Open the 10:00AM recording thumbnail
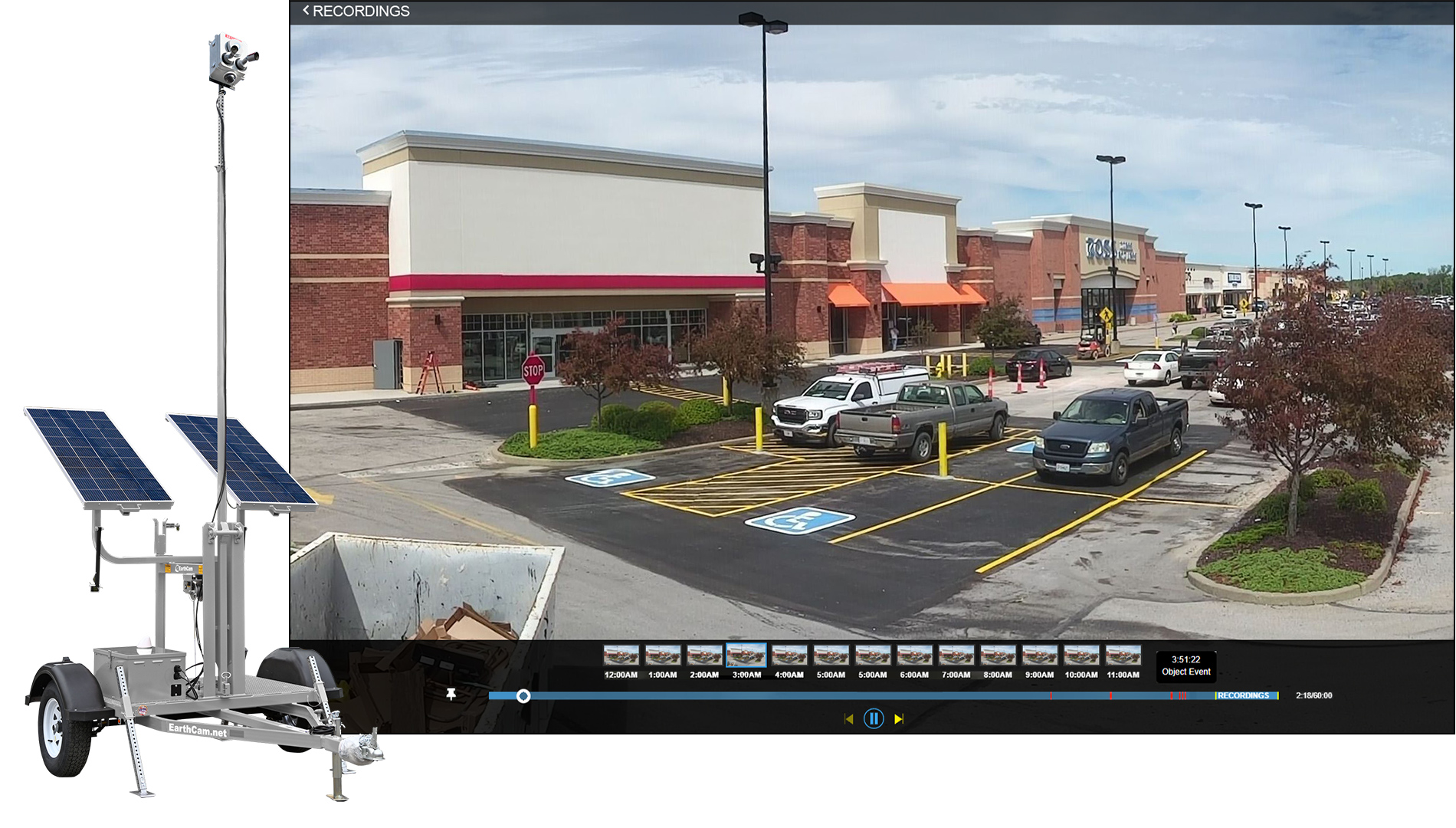The width and height of the screenshot is (1456, 828). (1081, 655)
